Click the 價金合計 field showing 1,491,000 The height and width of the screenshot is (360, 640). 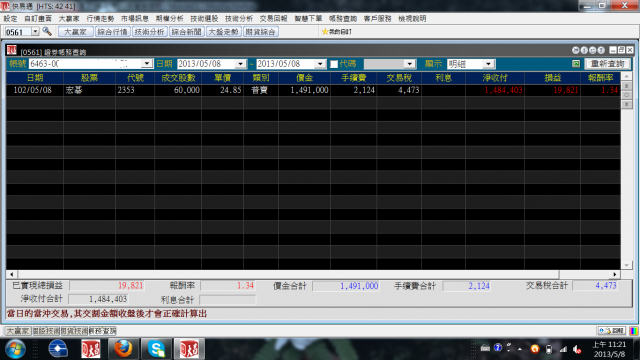pos(346,286)
